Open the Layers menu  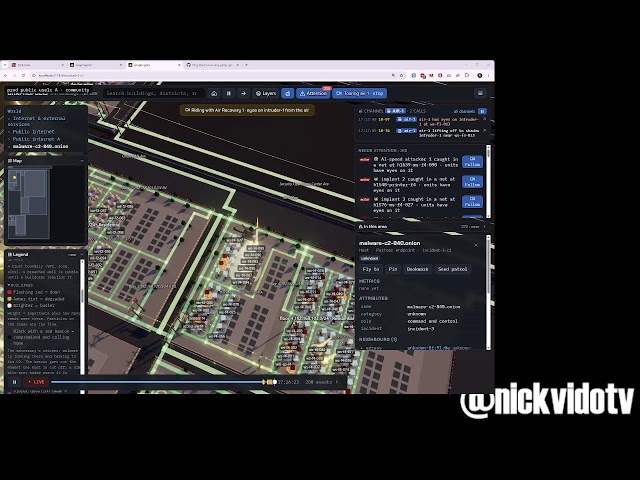(266, 93)
